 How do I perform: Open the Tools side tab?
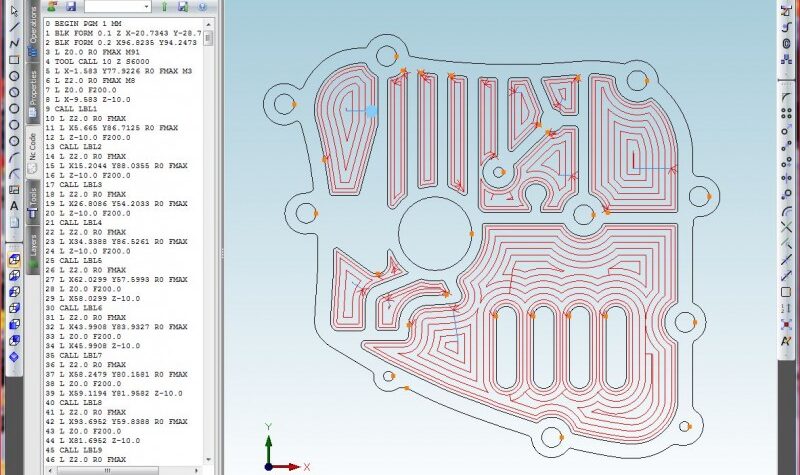tap(32, 198)
